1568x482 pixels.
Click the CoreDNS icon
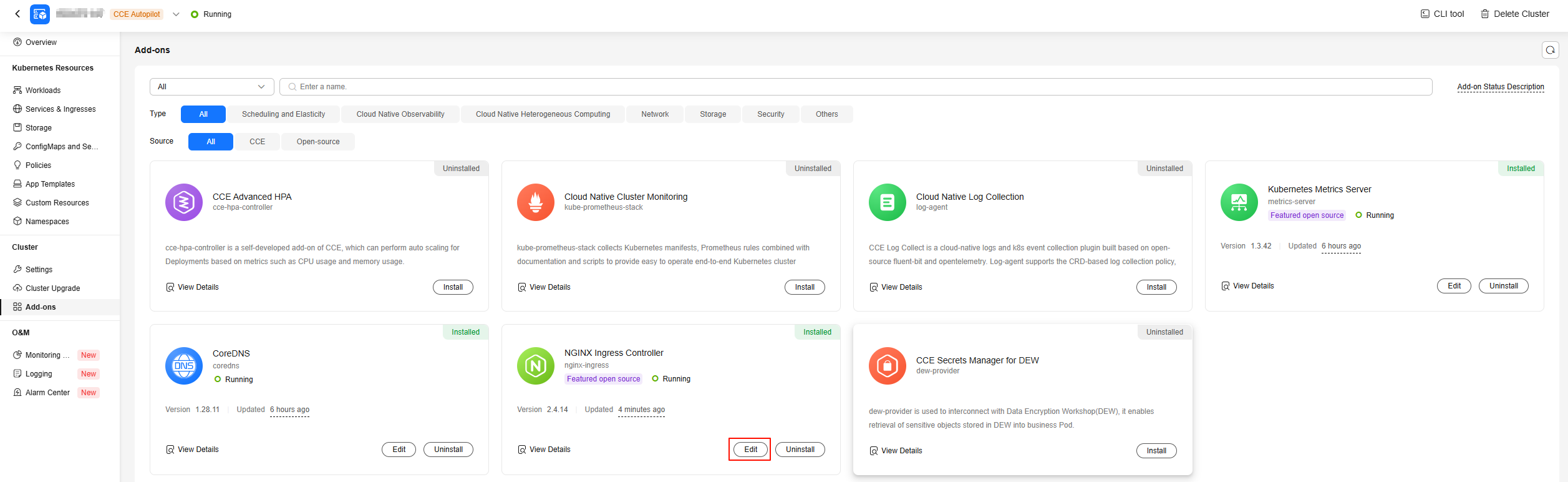[184, 366]
